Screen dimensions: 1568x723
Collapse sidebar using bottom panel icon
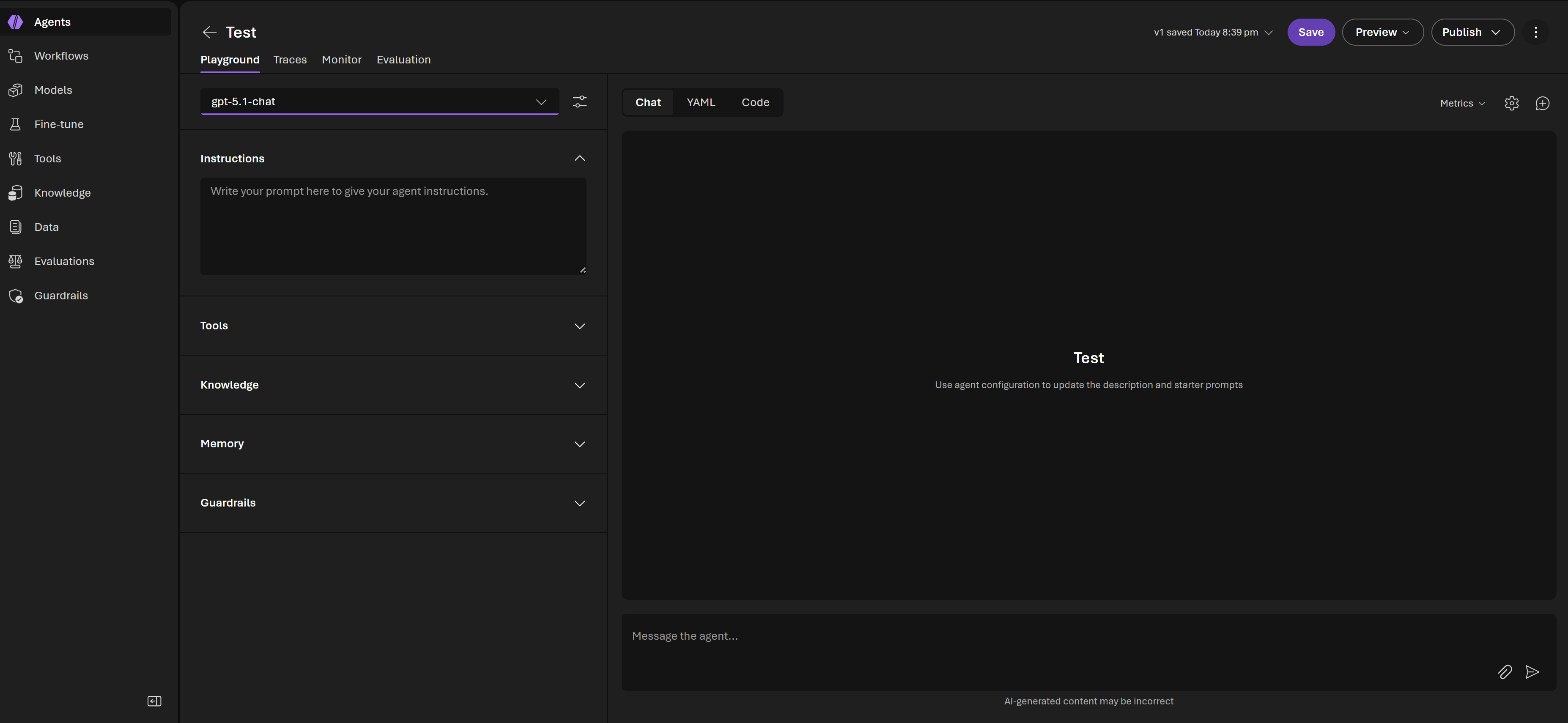[155, 701]
